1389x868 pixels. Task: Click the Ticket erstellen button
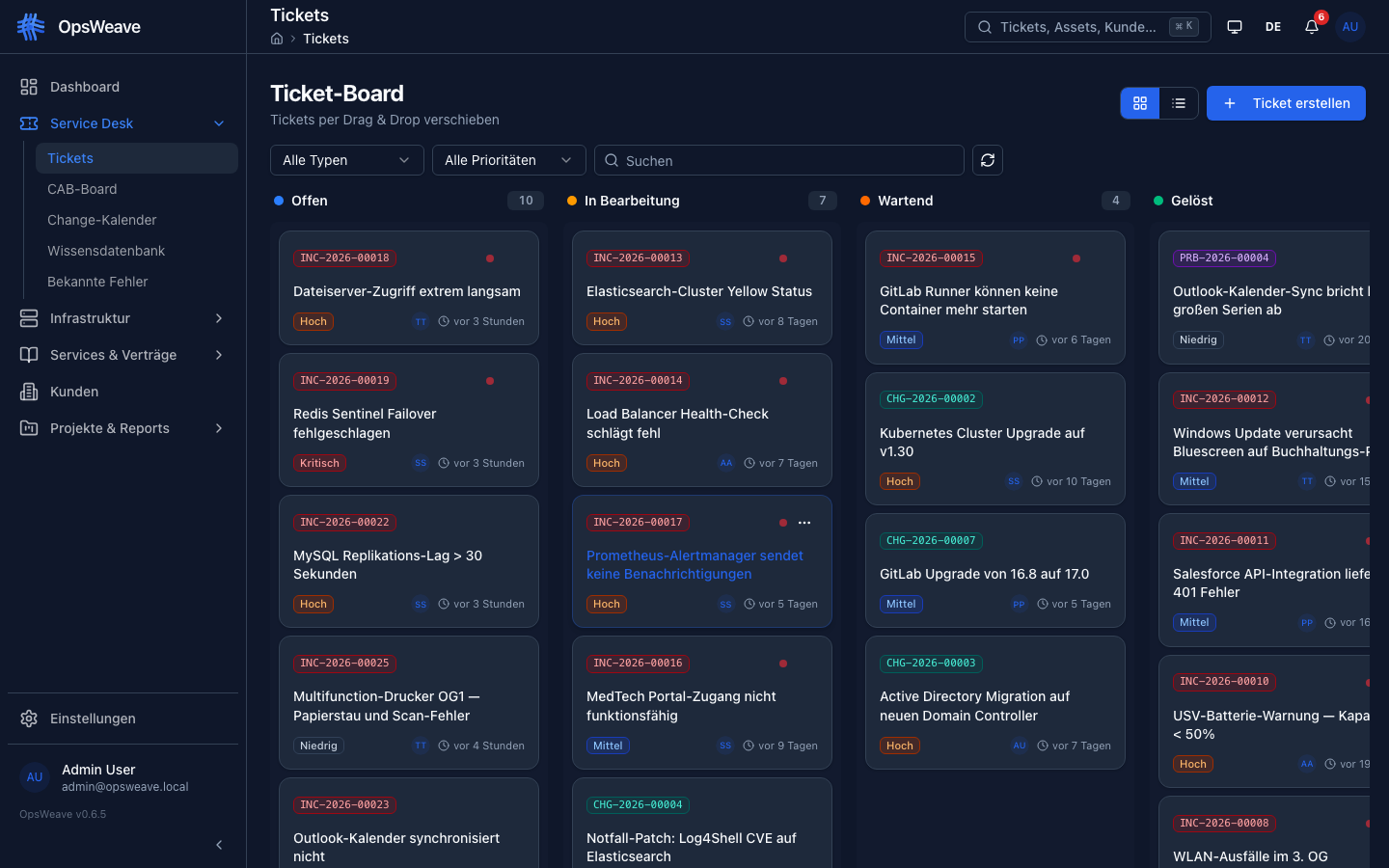tap(1286, 103)
